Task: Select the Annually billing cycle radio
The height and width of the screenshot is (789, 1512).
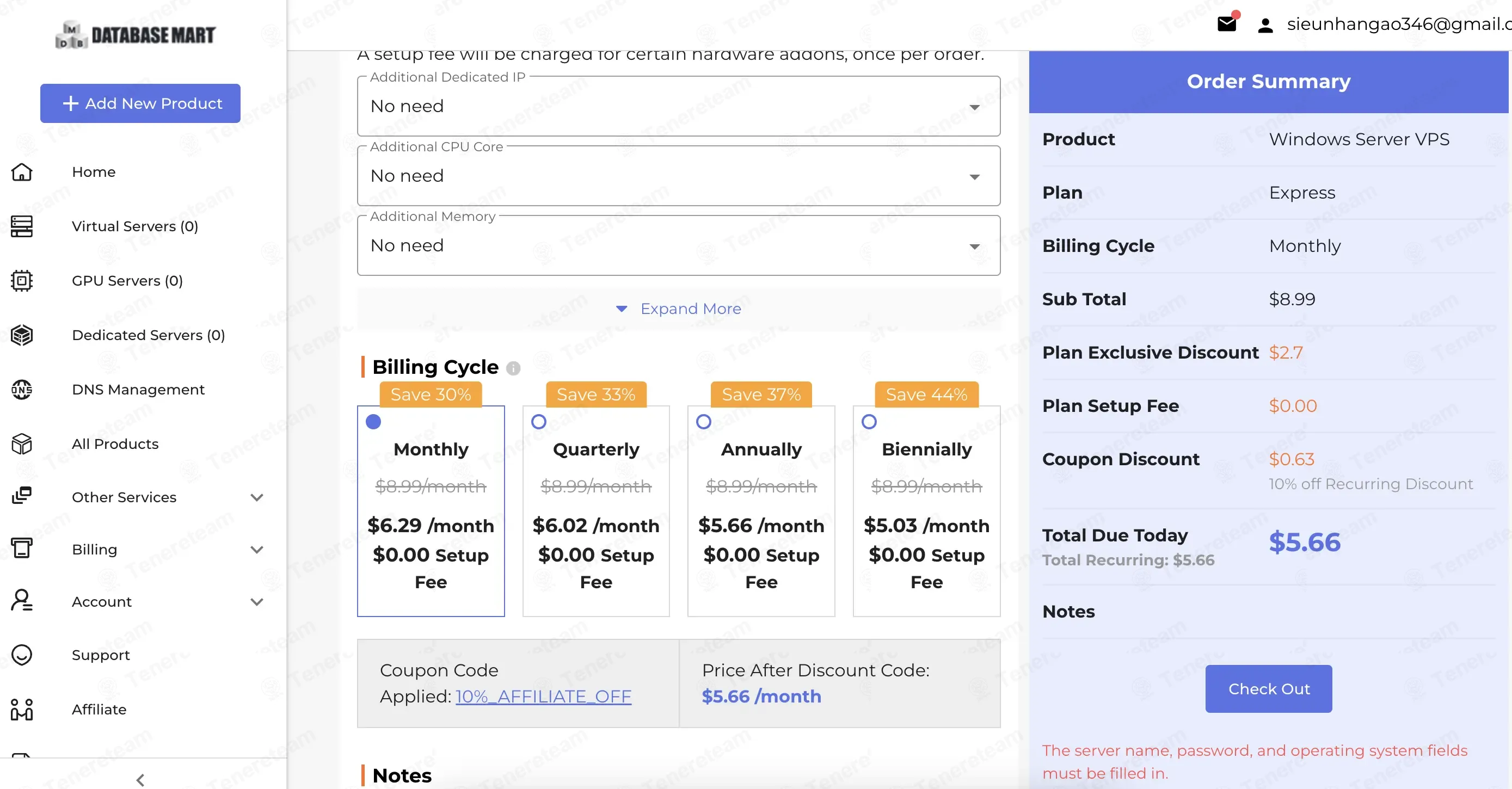Action: tap(704, 422)
